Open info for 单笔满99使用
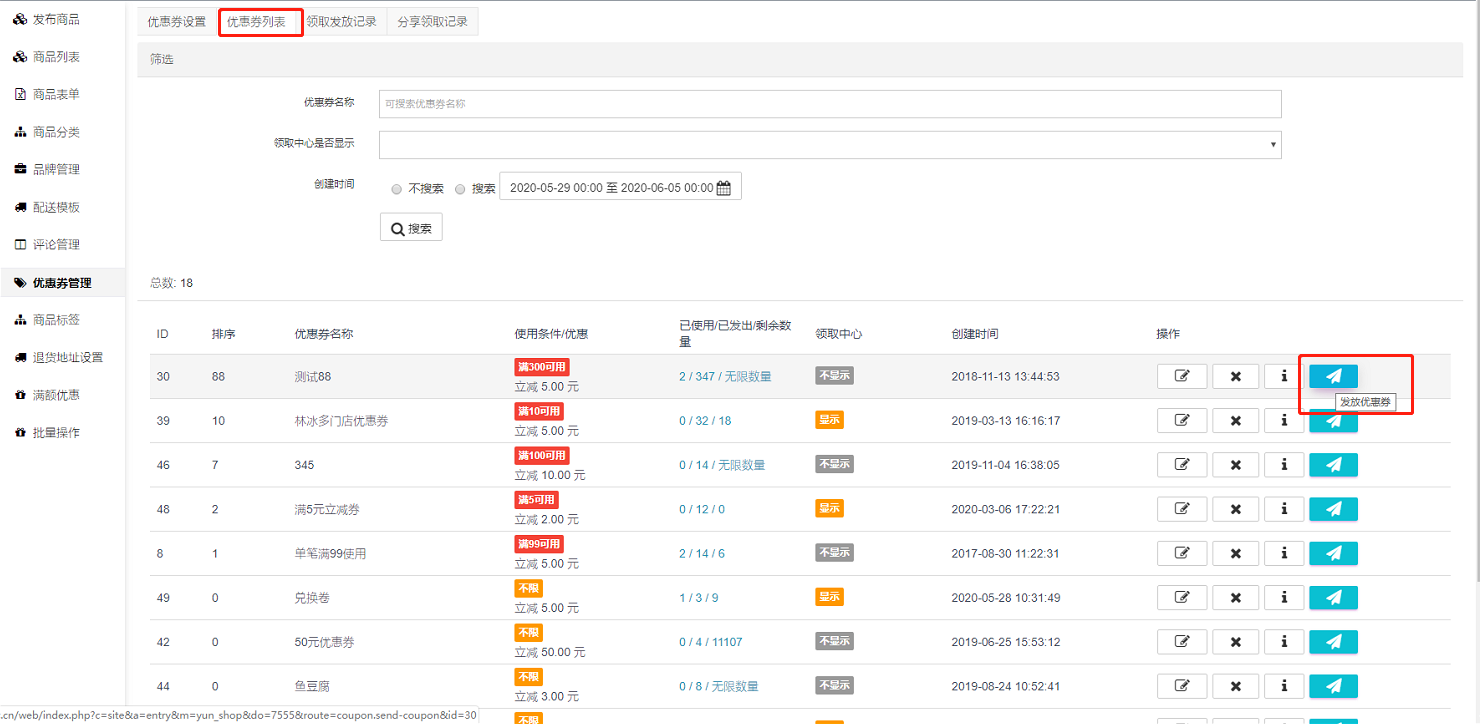 coord(1284,553)
